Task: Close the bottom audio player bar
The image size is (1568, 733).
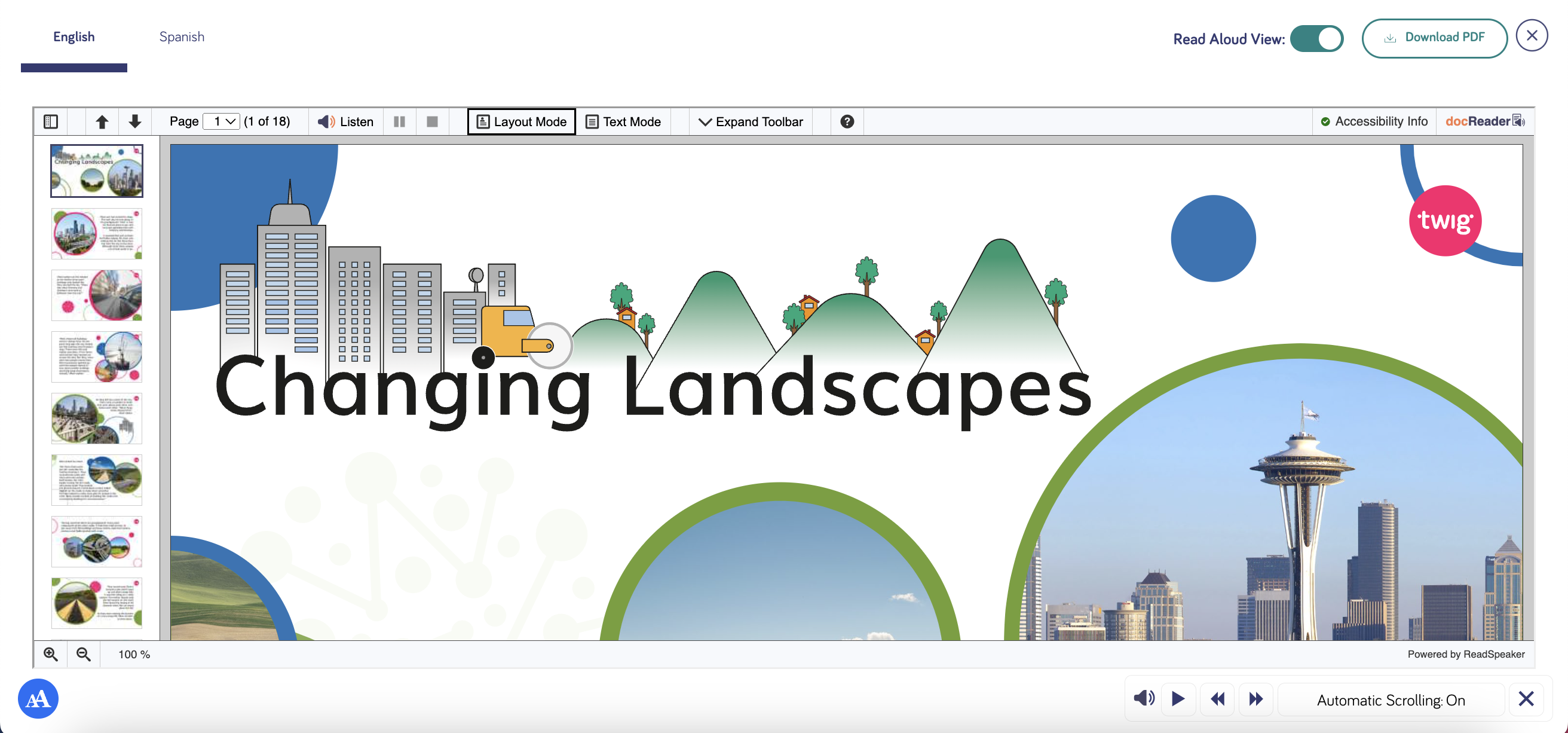Action: click(x=1526, y=698)
